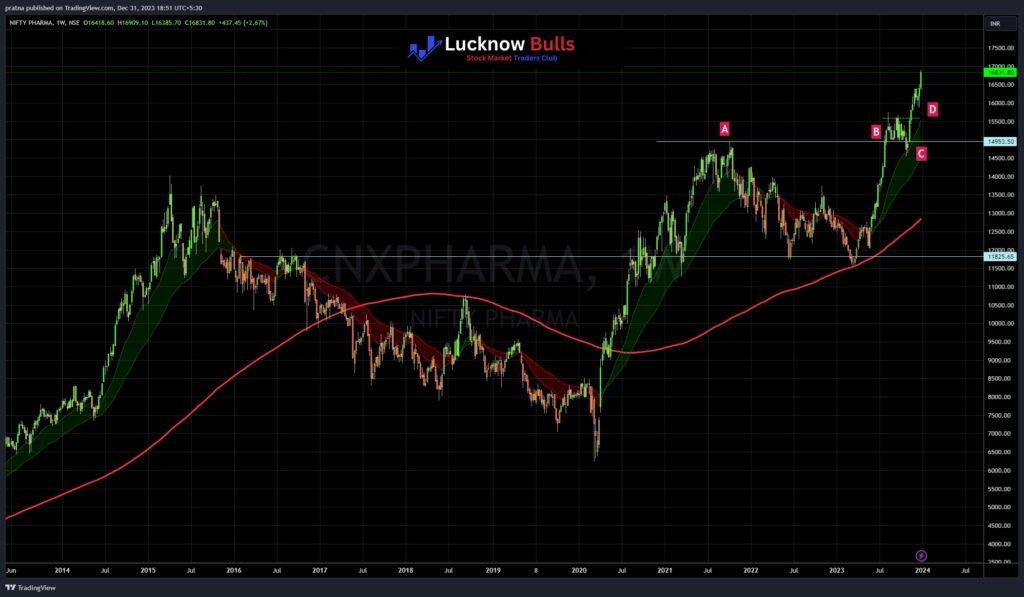Click the 2020 label on time axis
Image resolution: width=1024 pixels, height=597 pixels.
coord(580,572)
